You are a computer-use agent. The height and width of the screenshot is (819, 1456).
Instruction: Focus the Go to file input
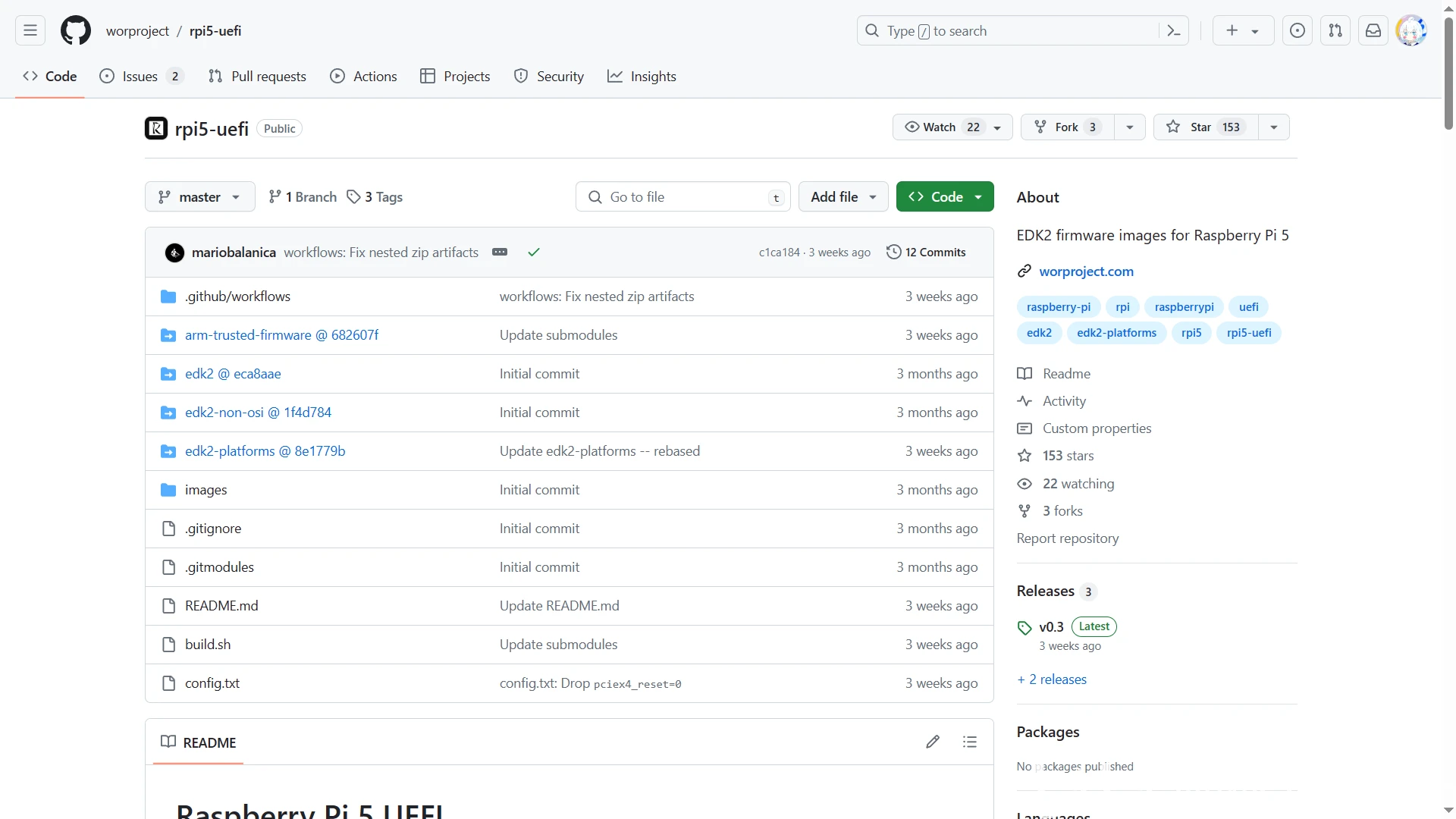[x=682, y=197]
